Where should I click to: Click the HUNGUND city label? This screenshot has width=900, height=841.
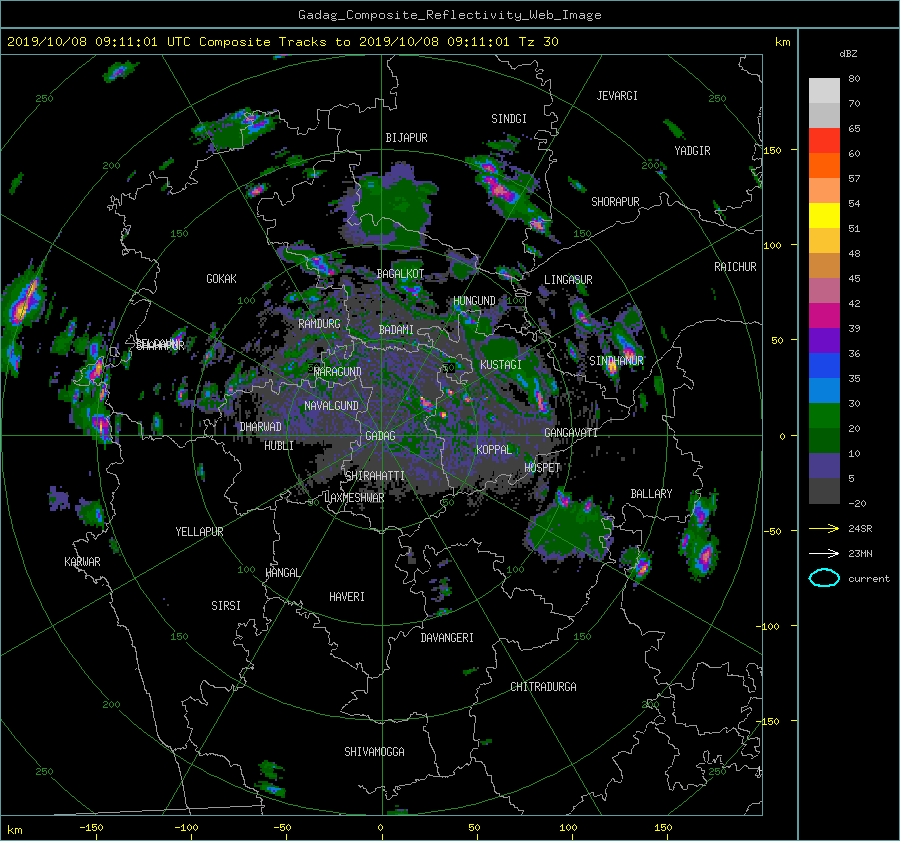coord(474,301)
